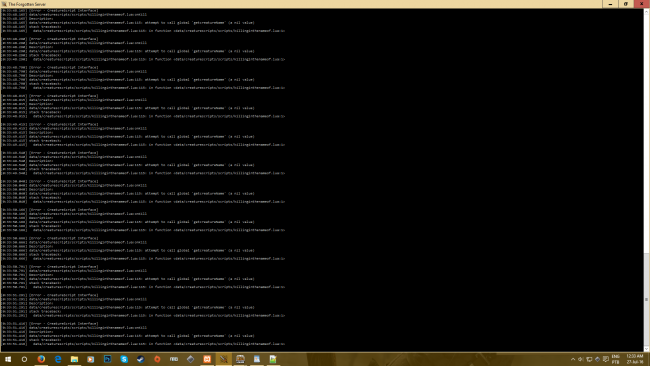The width and height of the screenshot is (650, 366).
Task: Close The Forgotten Server console
Action: point(642,4)
